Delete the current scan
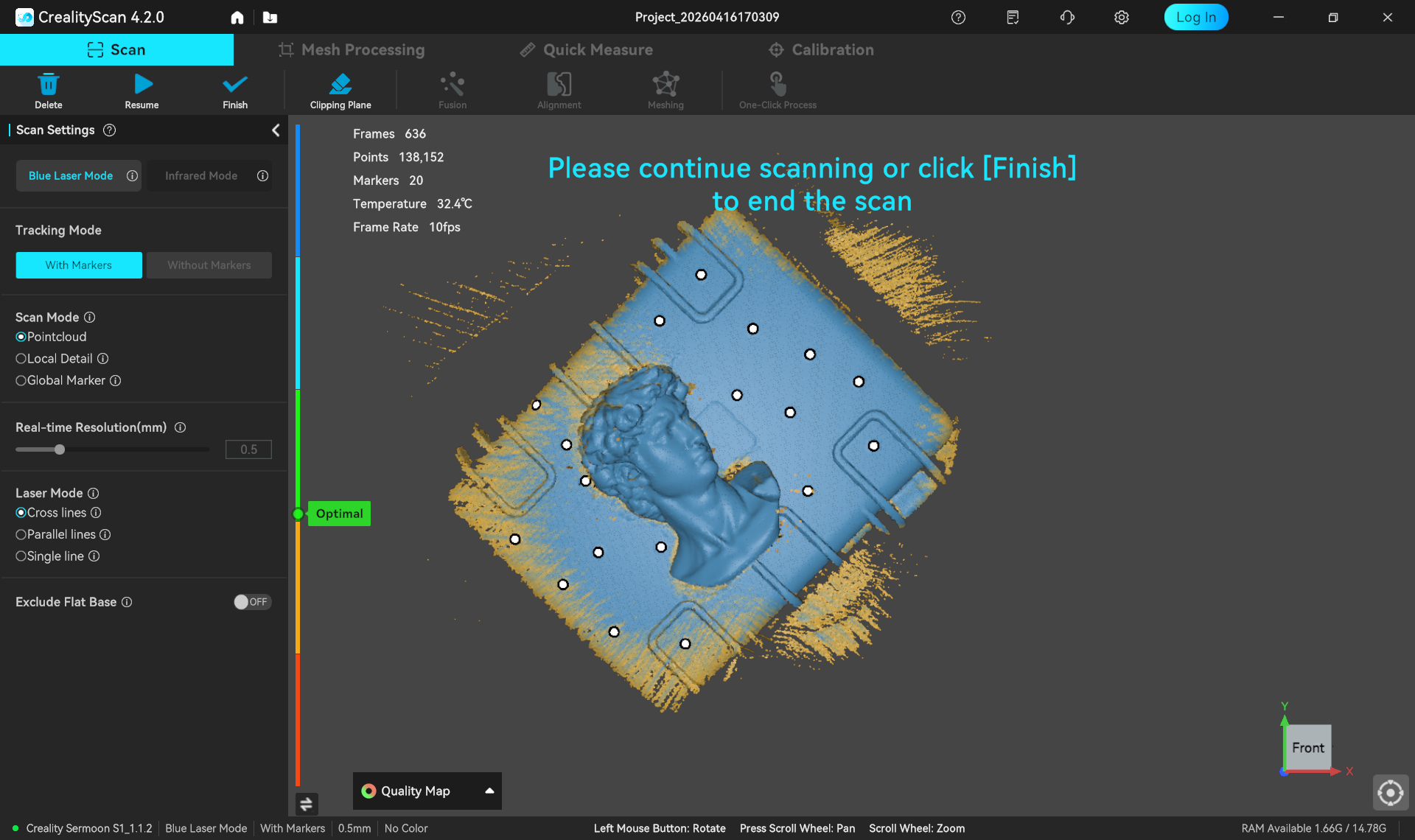Image resolution: width=1415 pixels, height=840 pixels. pos(49,91)
